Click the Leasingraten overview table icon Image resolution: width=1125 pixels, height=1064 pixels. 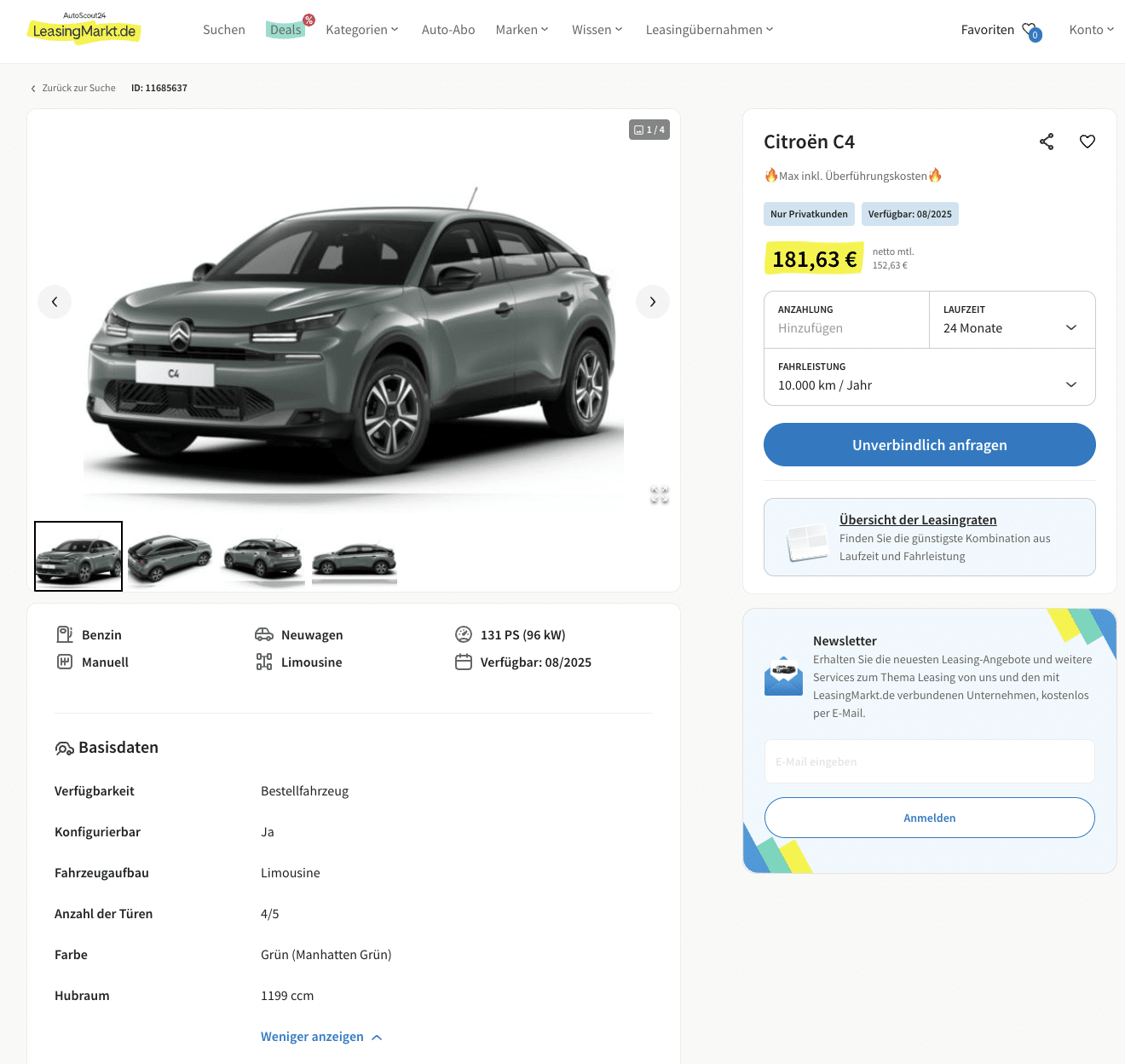coord(807,541)
